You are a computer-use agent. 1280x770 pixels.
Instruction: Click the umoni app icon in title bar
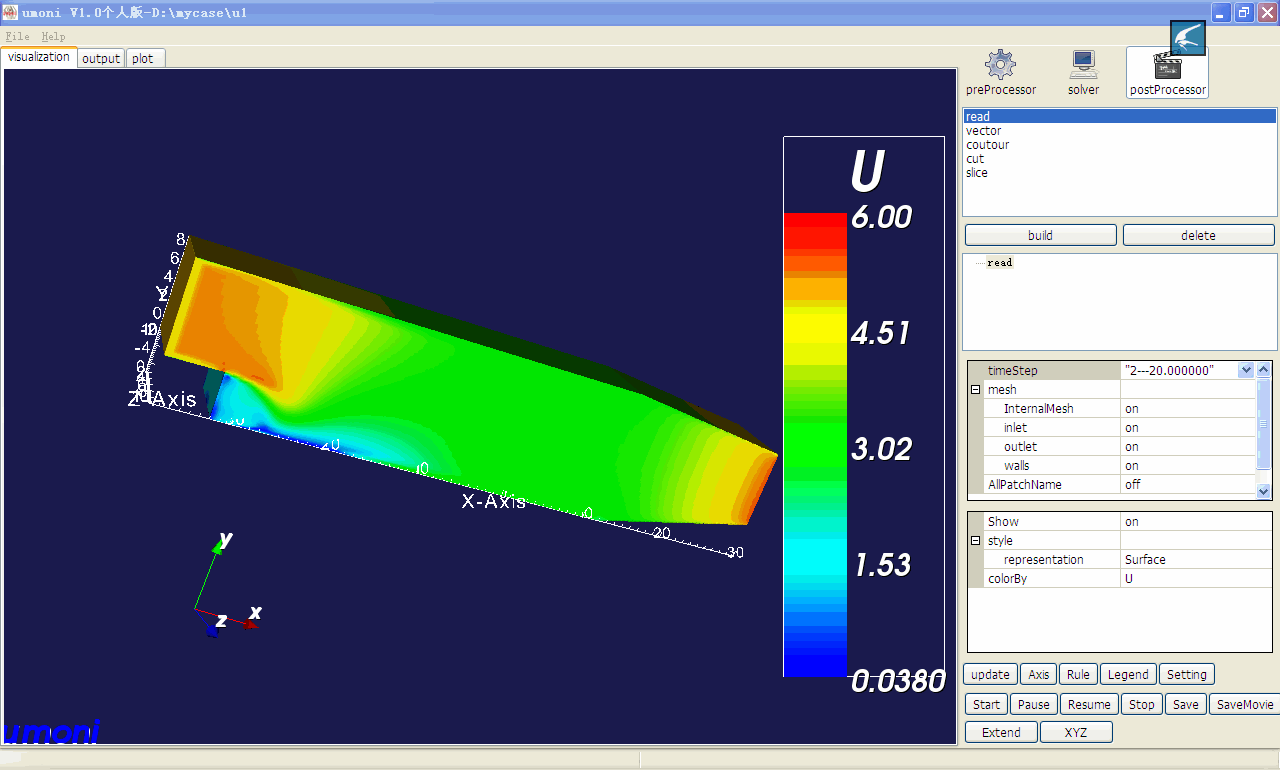click(x=10, y=13)
